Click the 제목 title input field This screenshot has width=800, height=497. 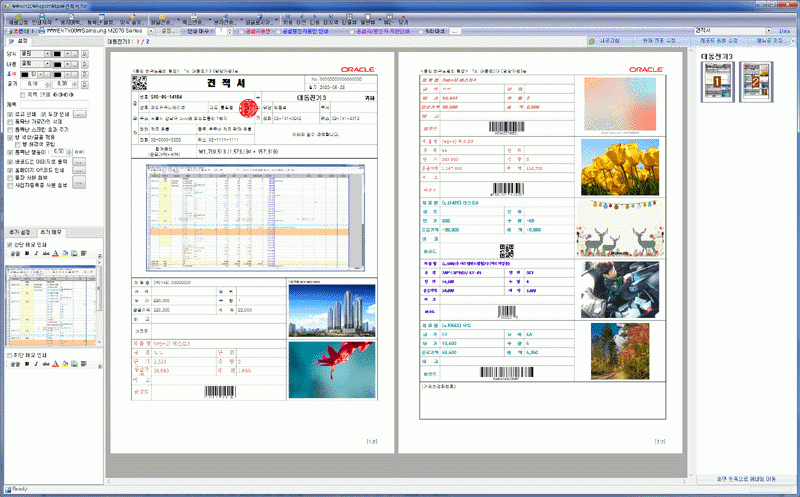click(54, 105)
